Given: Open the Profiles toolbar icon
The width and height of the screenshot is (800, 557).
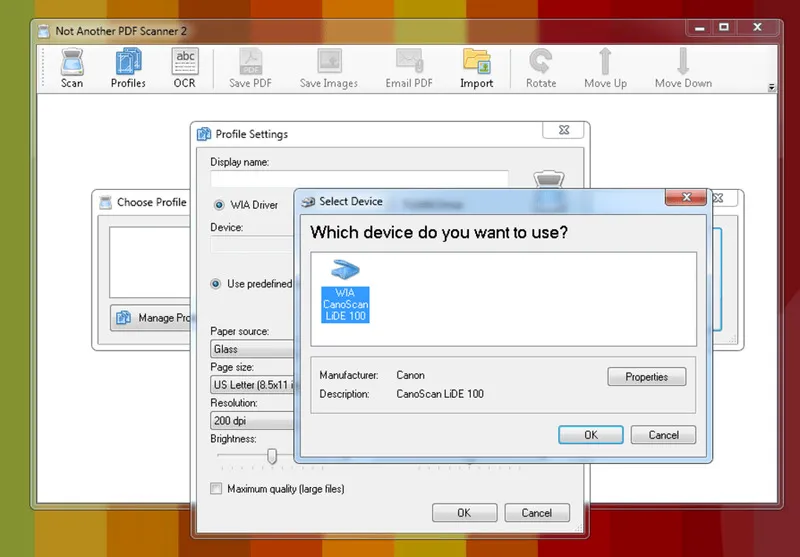Looking at the screenshot, I should 128,63.
